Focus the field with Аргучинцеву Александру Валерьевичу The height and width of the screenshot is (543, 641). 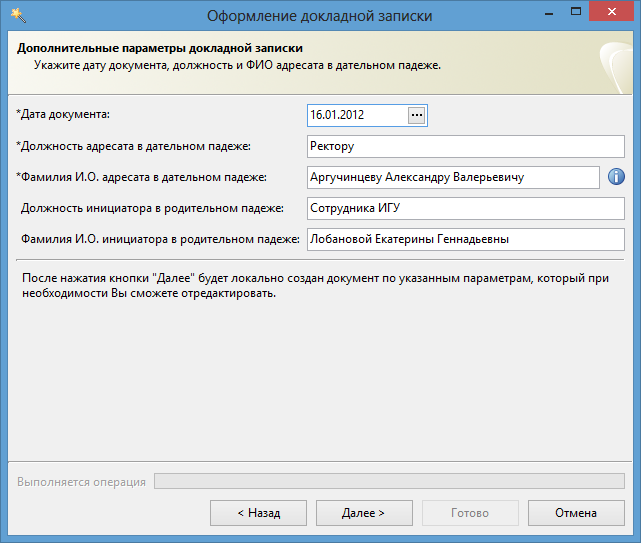(x=452, y=177)
